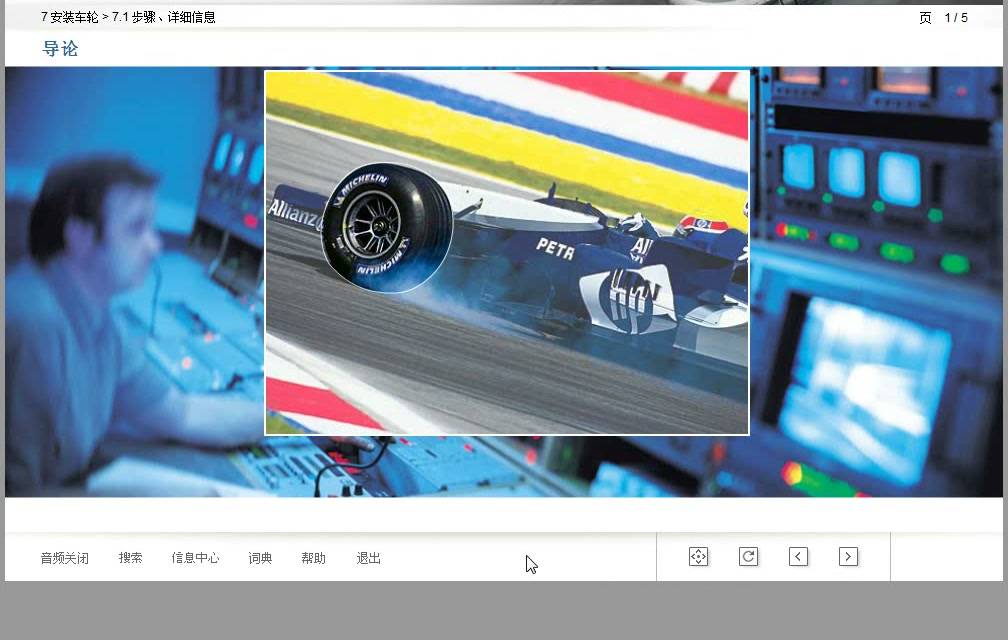Go to the previous page arrow
This screenshot has width=1008, height=640.
[798, 556]
